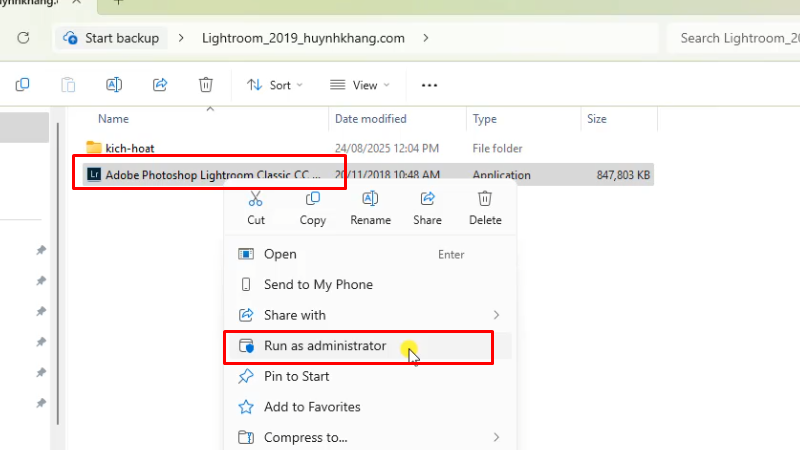Viewport: 800px width, 450px height.
Task: Close the current Explorer tab
Action: click(x=77, y=2)
